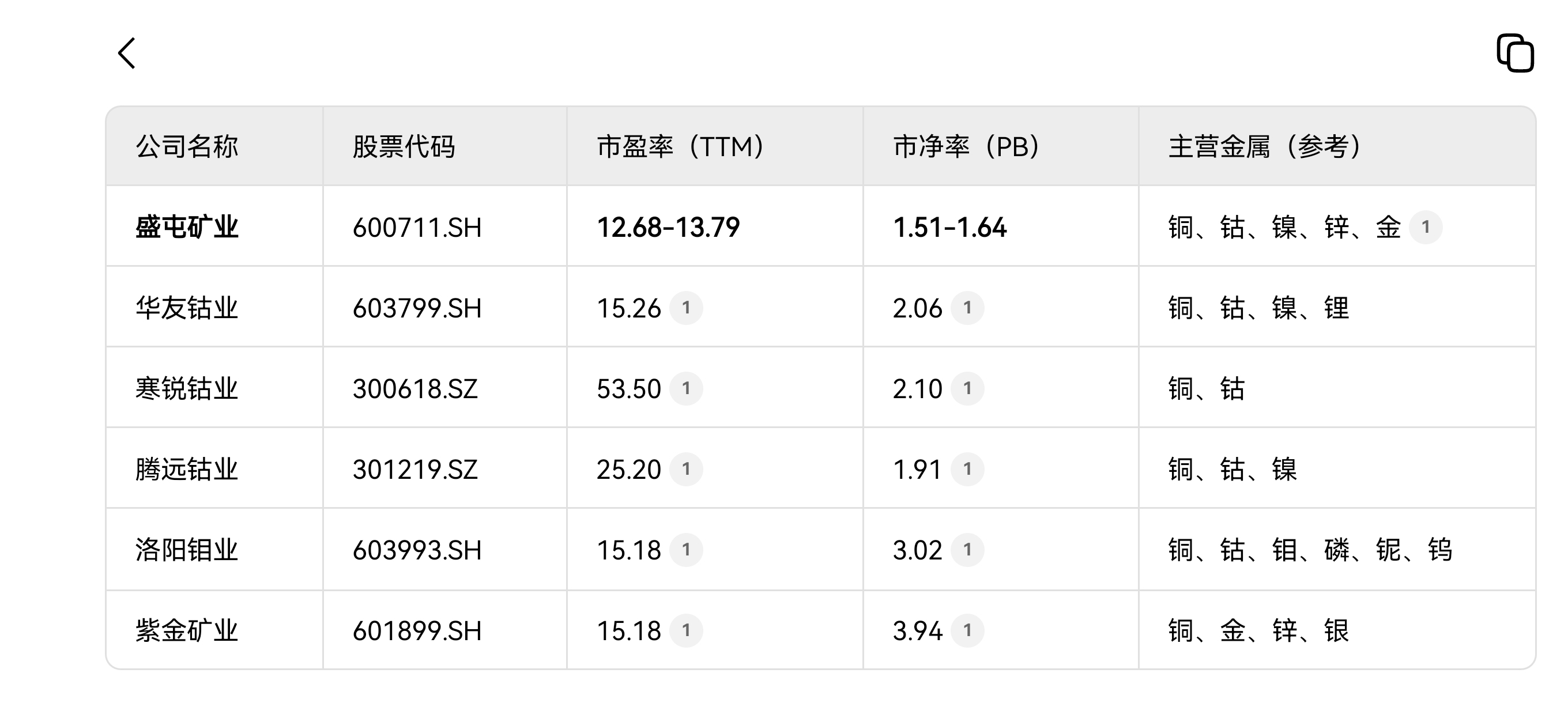Open citation badge next to 25.20
Screen dimensions: 1568x726
tap(686, 469)
